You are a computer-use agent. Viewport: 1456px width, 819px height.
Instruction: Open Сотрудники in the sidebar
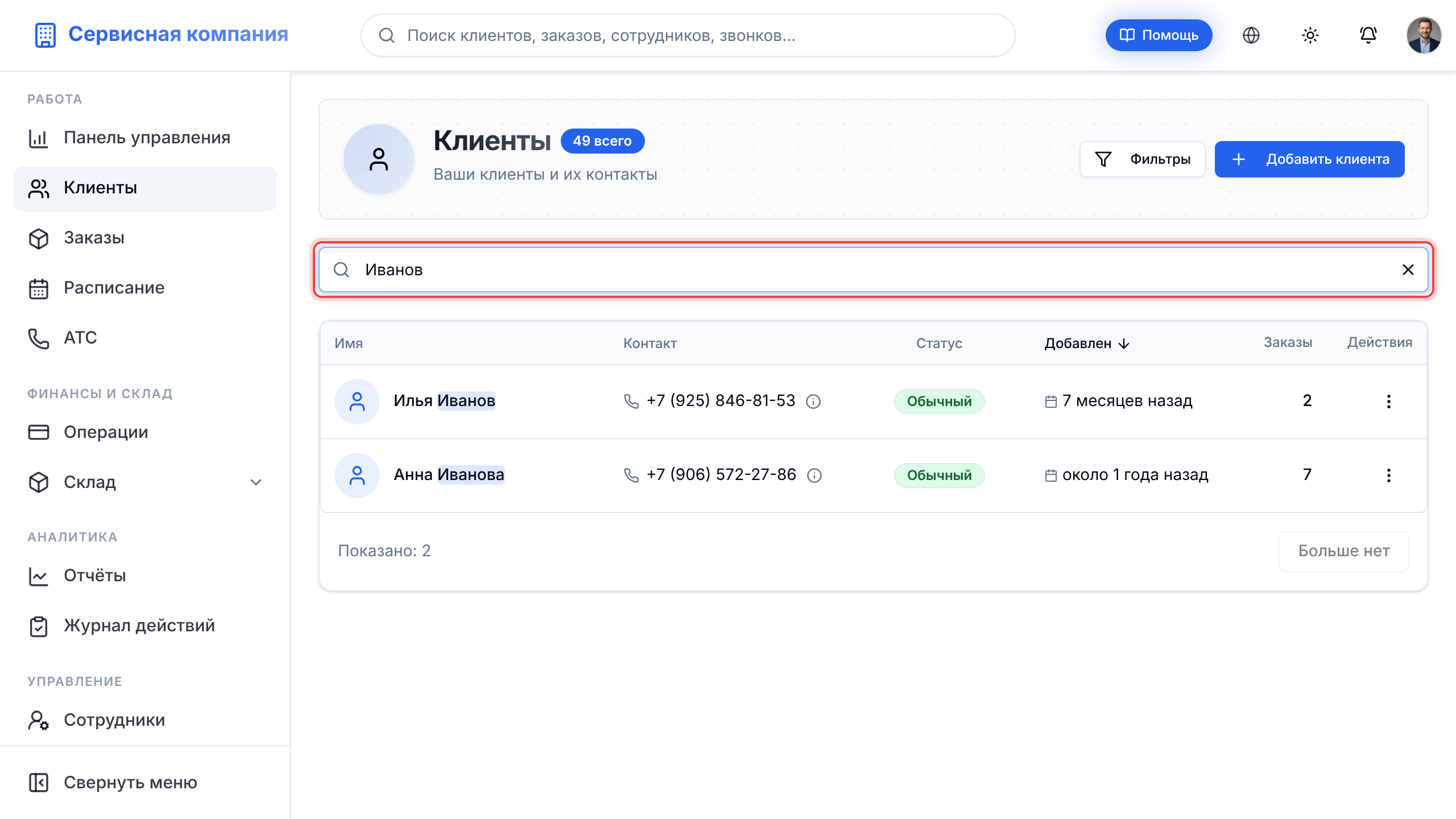click(x=145, y=721)
